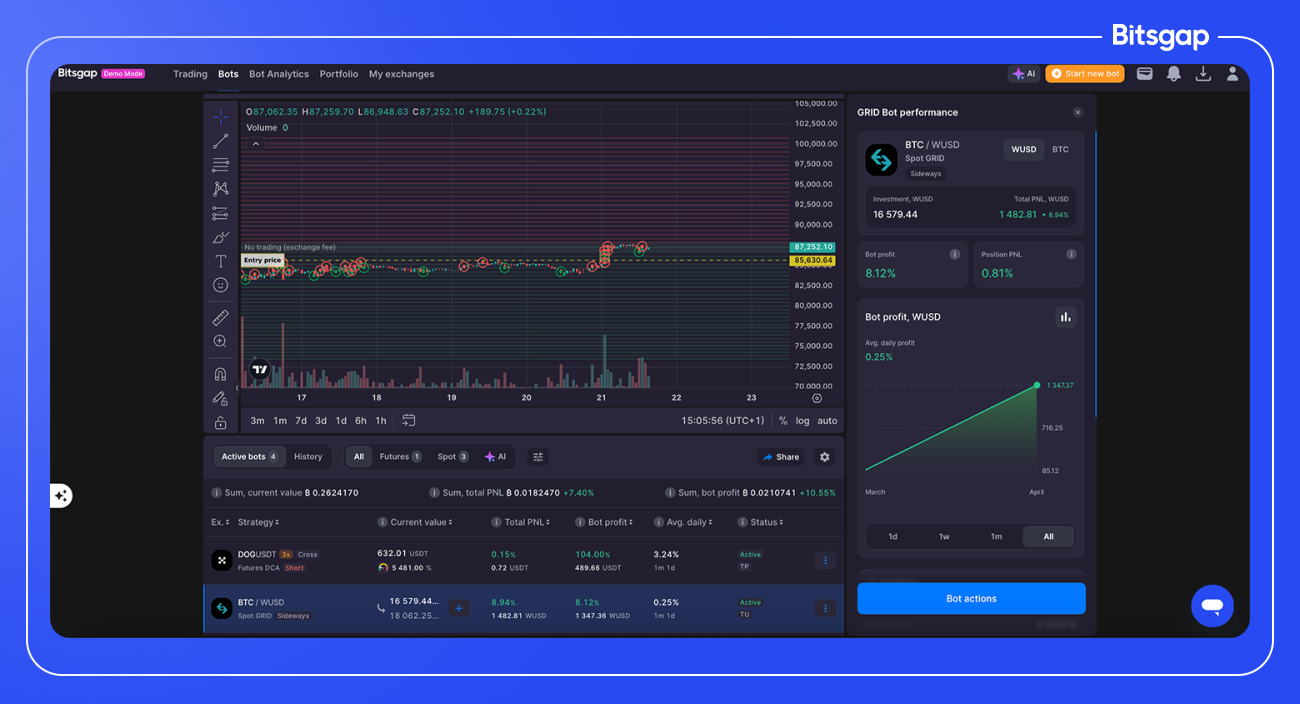Filter bots by Futures
This screenshot has height=704, width=1300.
tap(400, 457)
